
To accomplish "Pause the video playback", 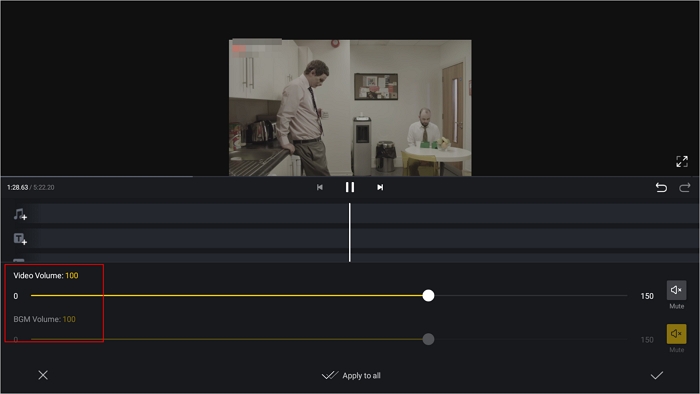I will point(350,187).
